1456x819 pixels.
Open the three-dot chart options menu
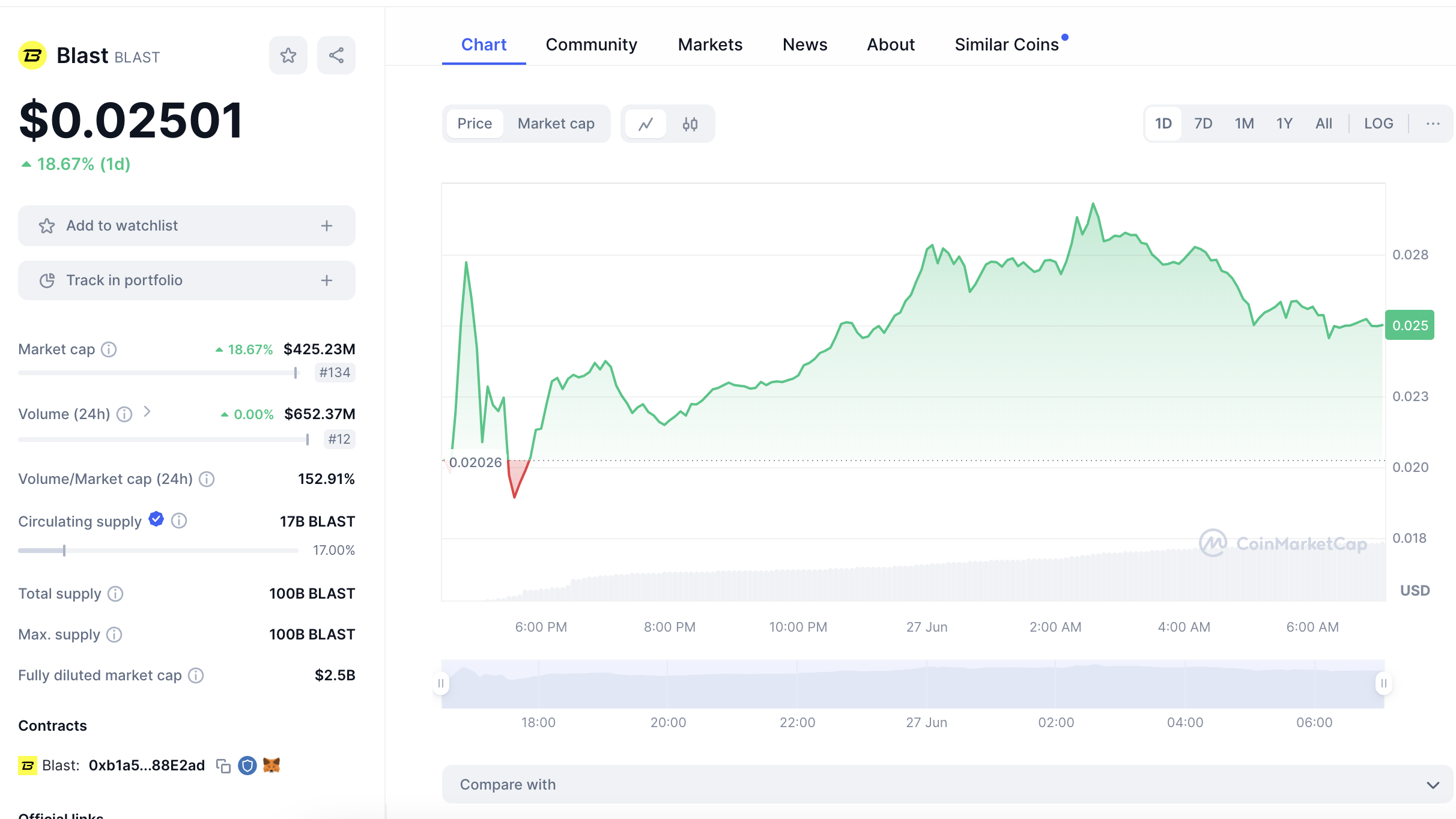1433,124
